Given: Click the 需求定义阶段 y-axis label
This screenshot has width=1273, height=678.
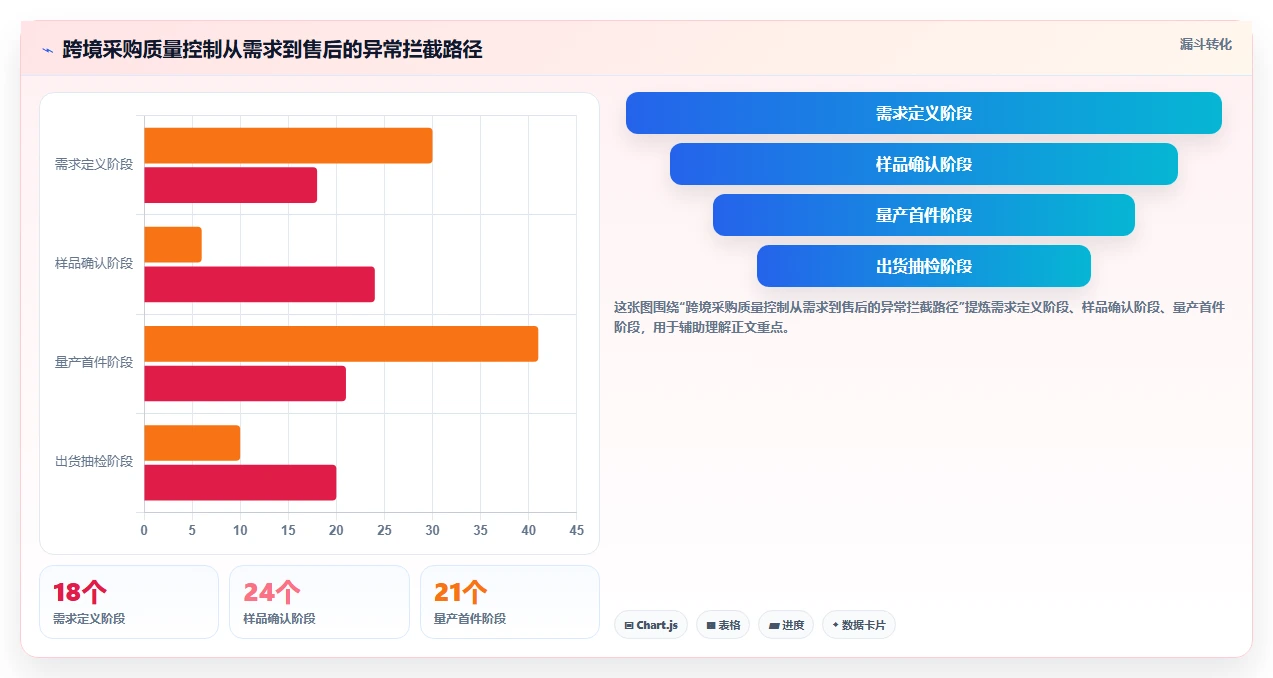Looking at the screenshot, I should (x=94, y=164).
